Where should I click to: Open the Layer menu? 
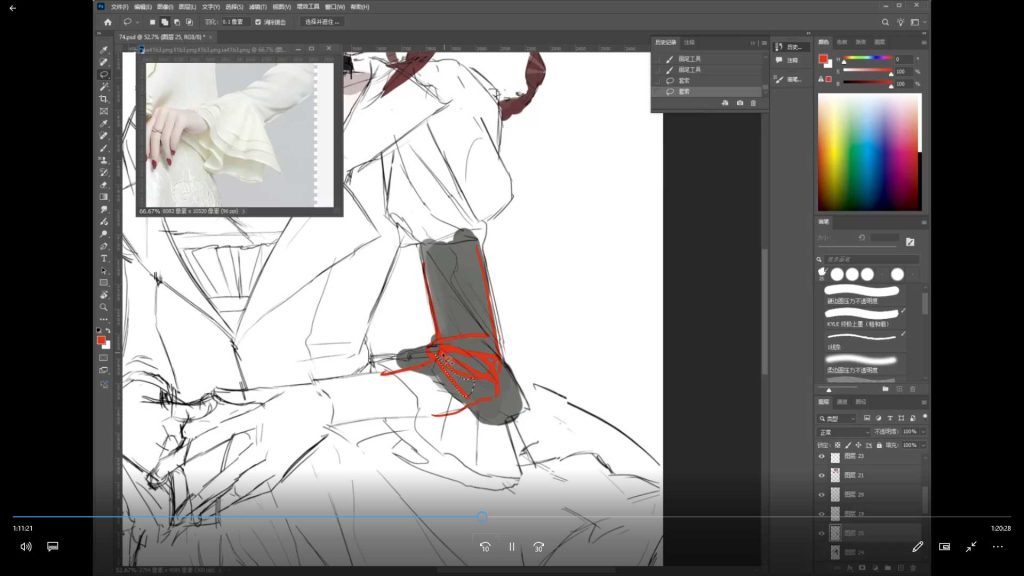tap(187, 7)
